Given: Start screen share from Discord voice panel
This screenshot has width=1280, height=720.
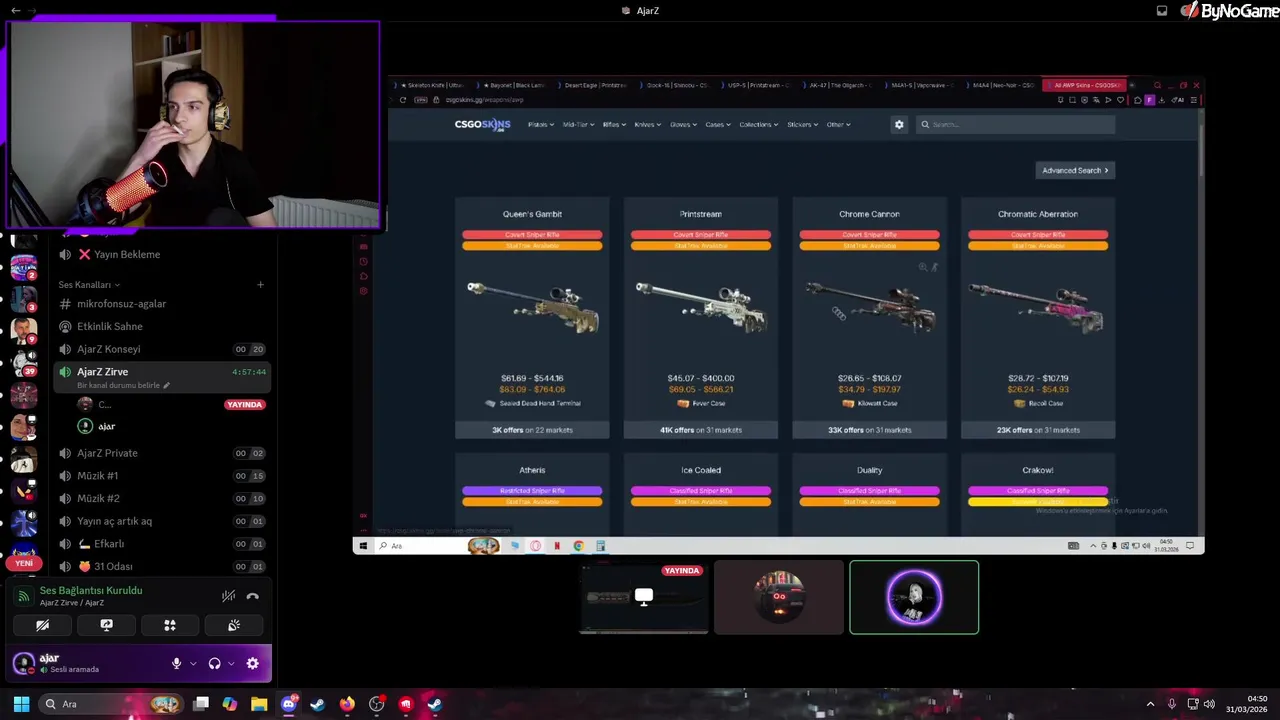Looking at the screenshot, I should coord(106,625).
